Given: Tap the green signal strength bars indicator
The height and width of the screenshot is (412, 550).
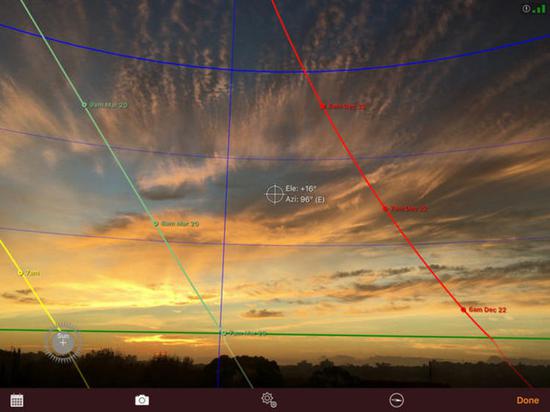Looking at the screenshot, I should 539,9.
